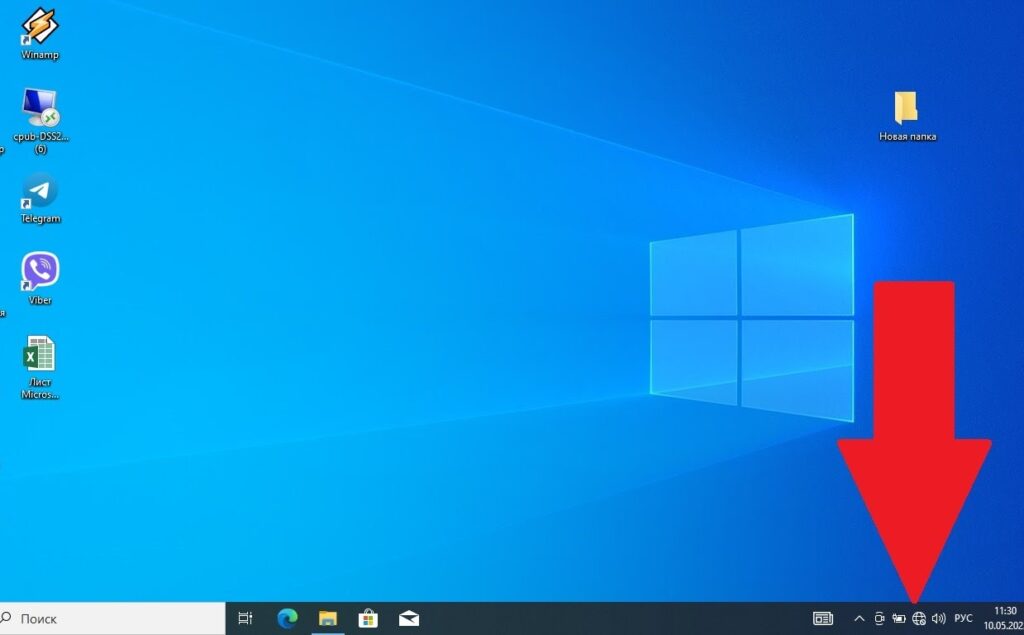Click the Поиск search box on the taskbar

[x=112, y=618]
